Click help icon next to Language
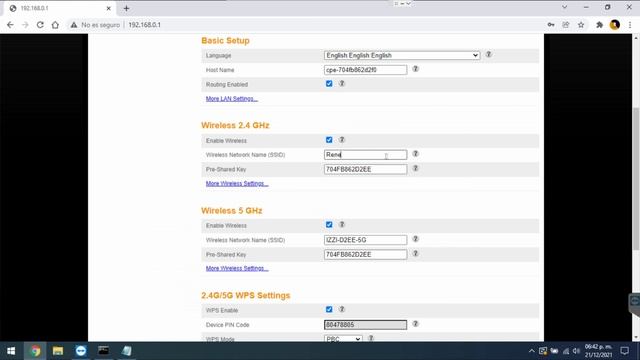 coord(488,55)
